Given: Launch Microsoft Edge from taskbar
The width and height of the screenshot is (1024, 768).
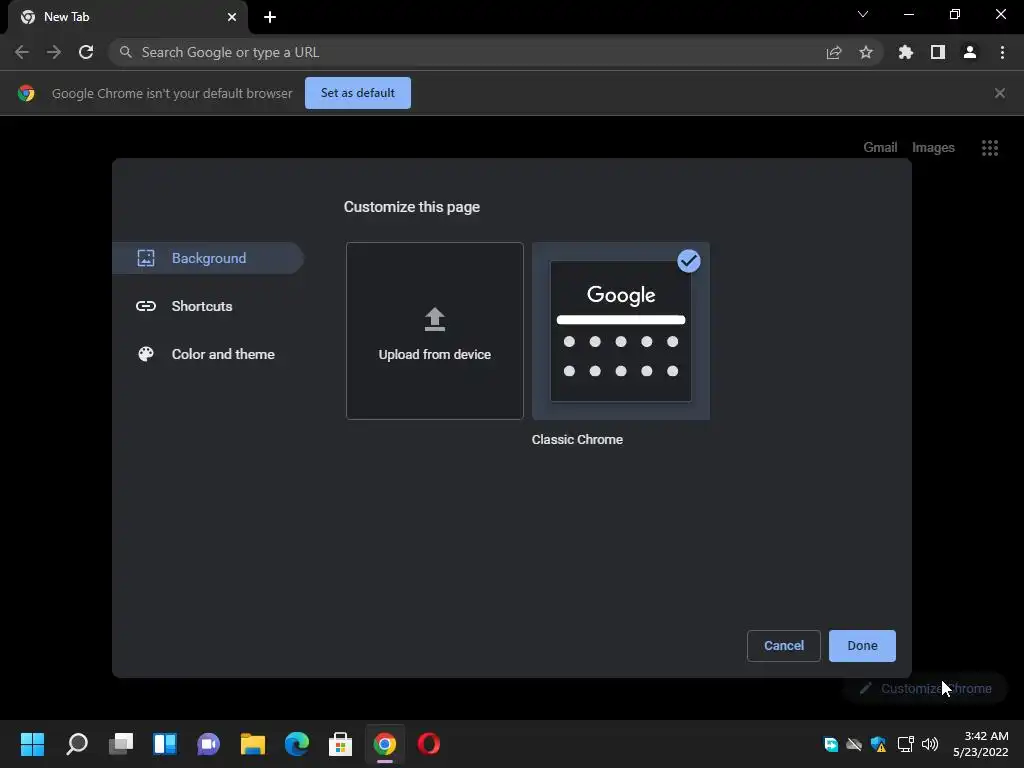Looking at the screenshot, I should pyautogui.click(x=296, y=744).
